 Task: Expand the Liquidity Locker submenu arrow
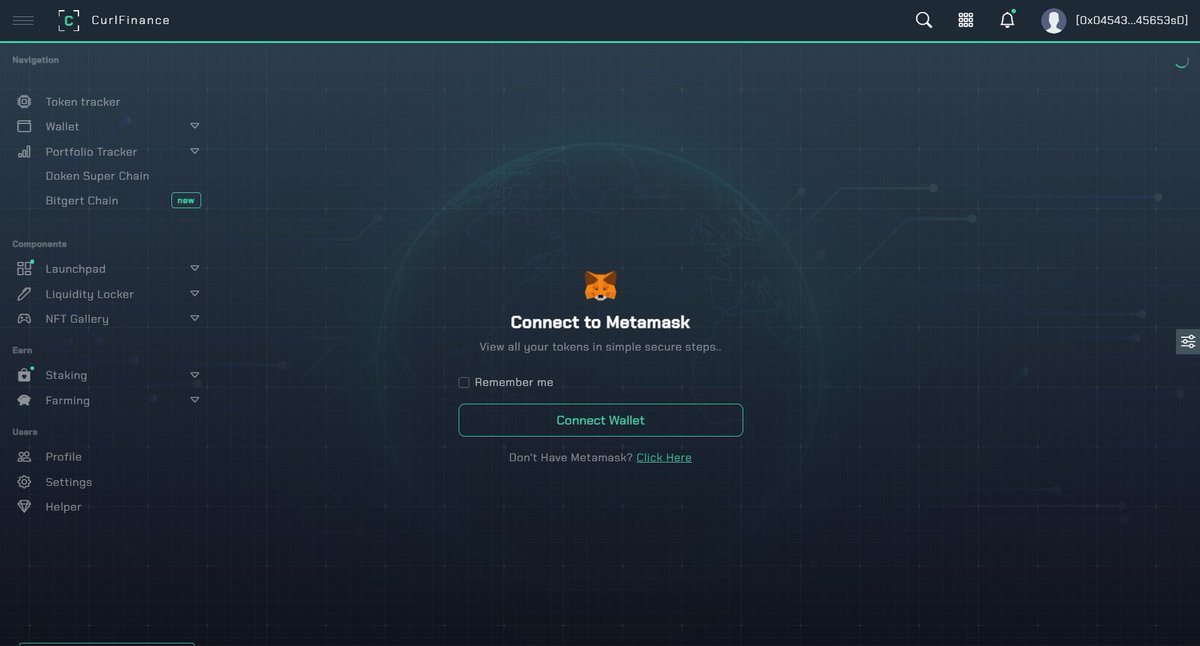[195, 293]
